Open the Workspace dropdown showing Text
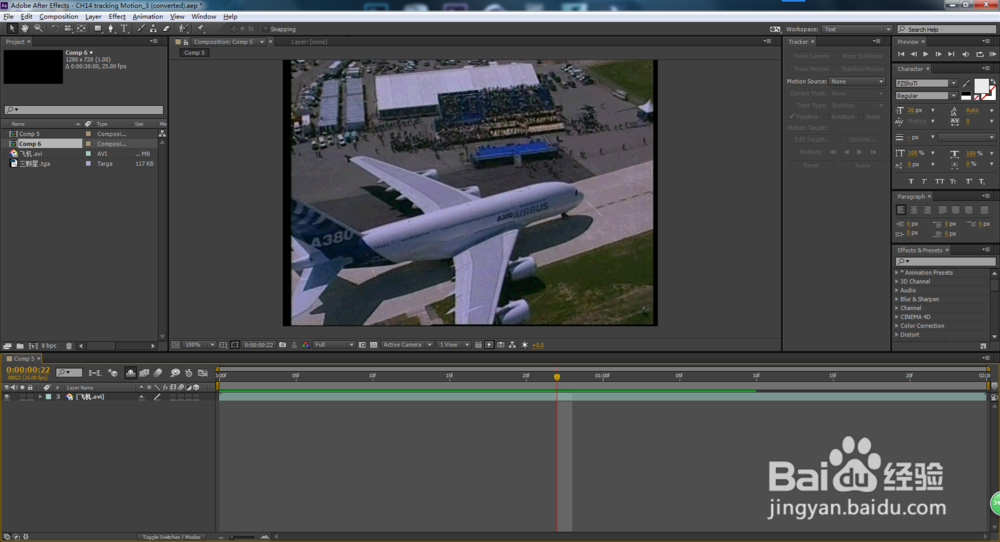1000x542 pixels. click(857, 29)
